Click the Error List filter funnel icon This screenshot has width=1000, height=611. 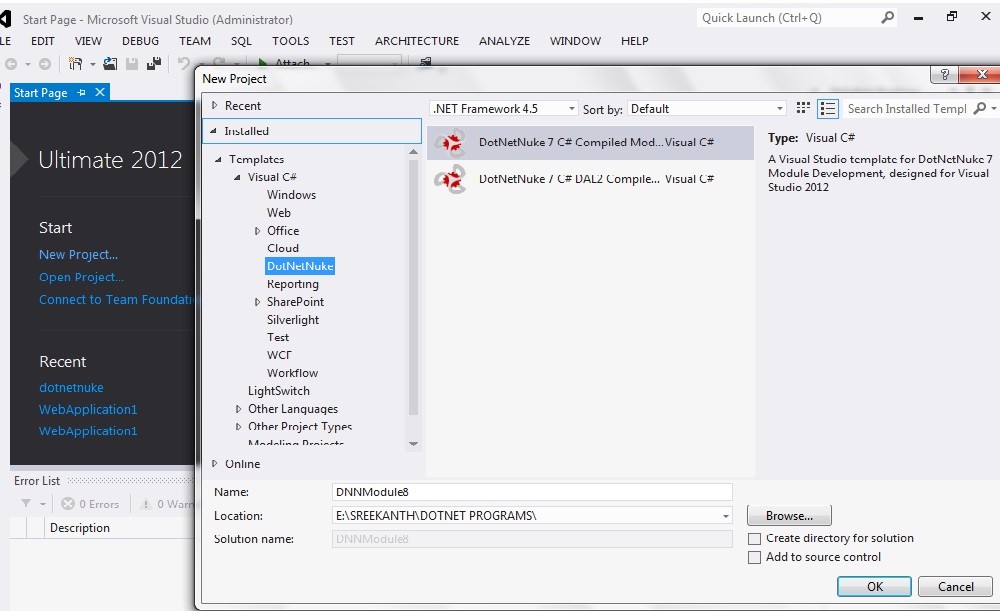[x=26, y=503]
